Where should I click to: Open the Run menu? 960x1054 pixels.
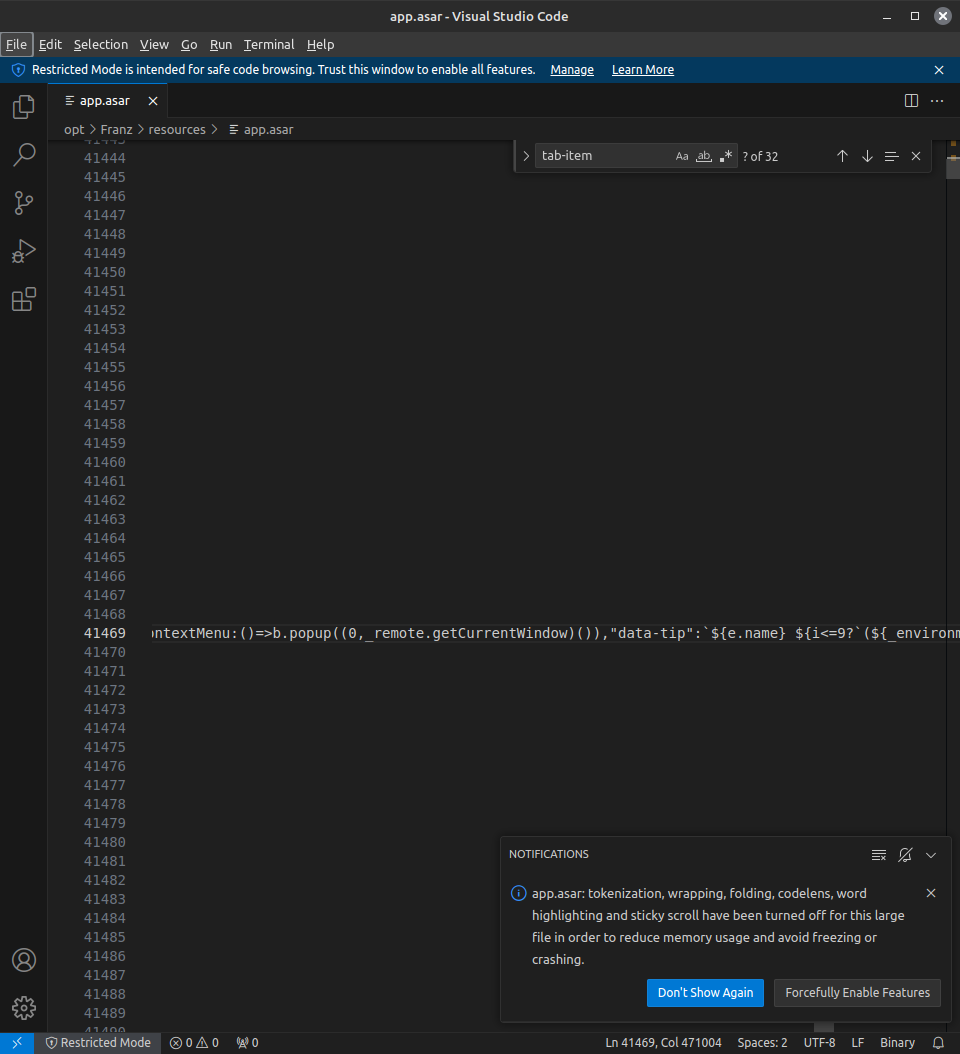[x=221, y=44]
